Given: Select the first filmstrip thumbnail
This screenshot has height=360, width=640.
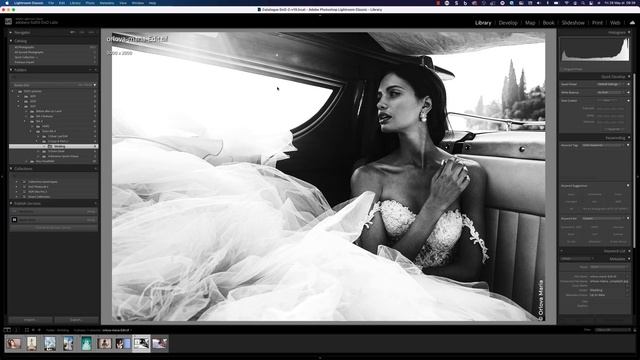Looking at the screenshot, I should 13,343.
